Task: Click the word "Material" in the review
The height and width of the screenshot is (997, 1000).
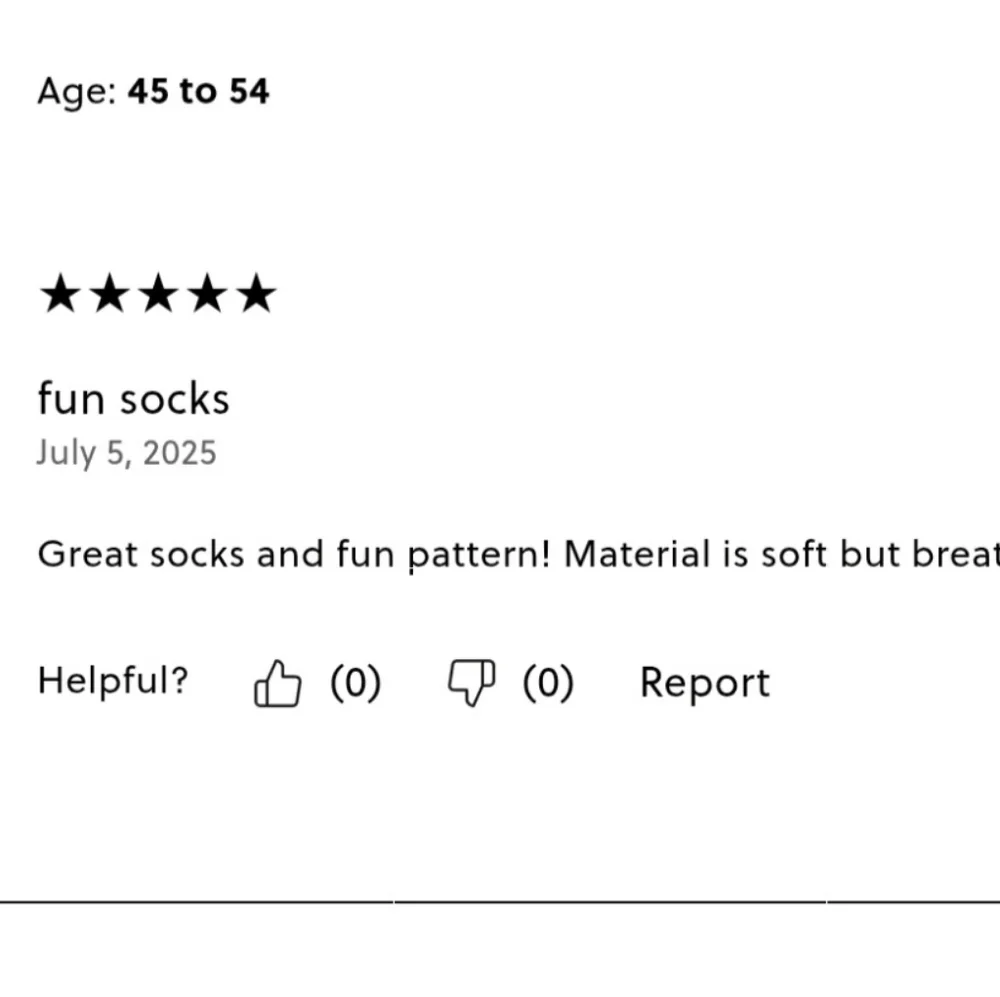Action: [x=637, y=554]
